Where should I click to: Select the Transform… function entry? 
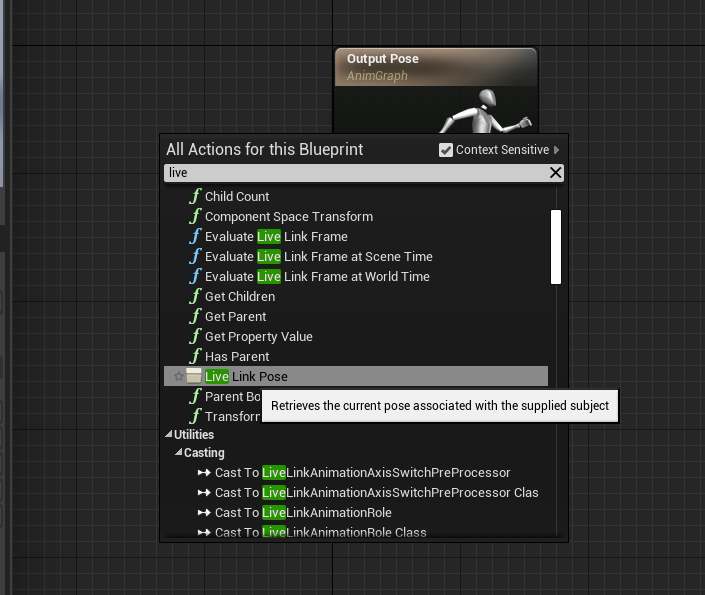click(232, 416)
